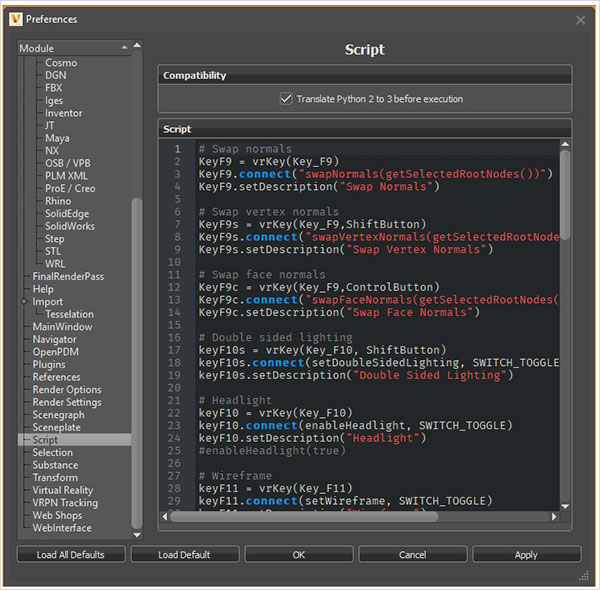Open Selection preferences
The width and height of the screenshot is (600, 590).
point(52,452)
